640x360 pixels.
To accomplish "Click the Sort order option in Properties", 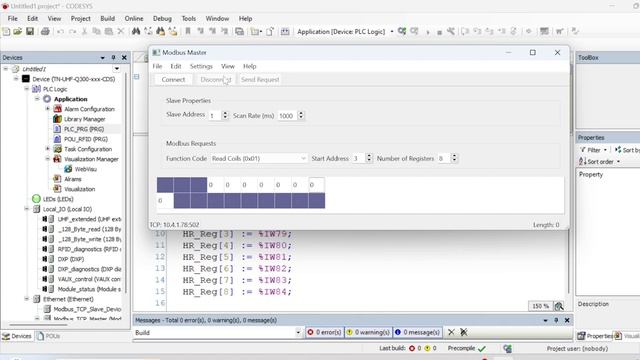I will coord(599,162).
